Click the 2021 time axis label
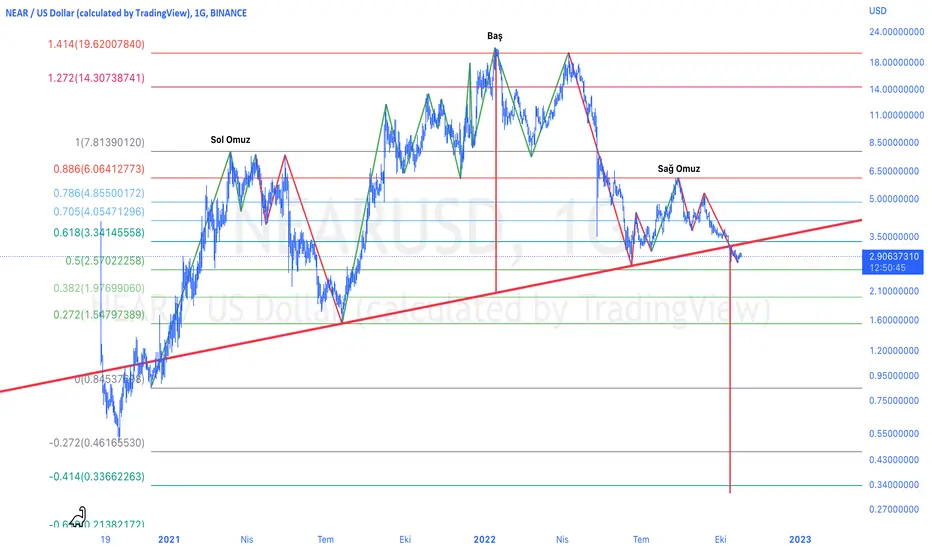 pyautogui.click(x=169, y=539)
